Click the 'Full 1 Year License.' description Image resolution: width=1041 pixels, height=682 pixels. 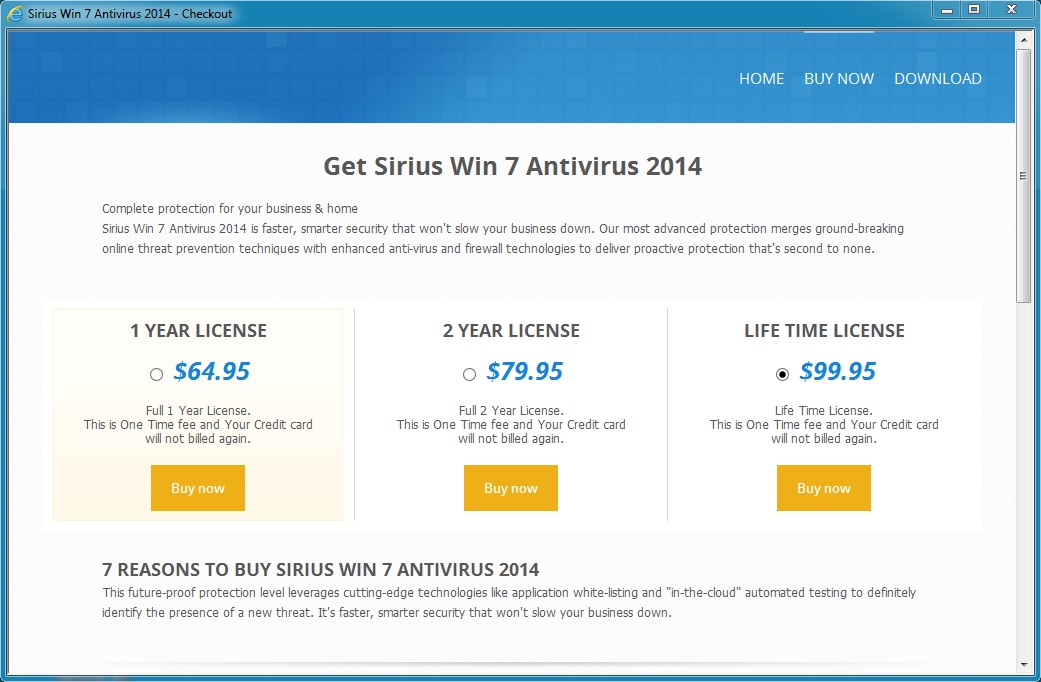tap(198, 410)
